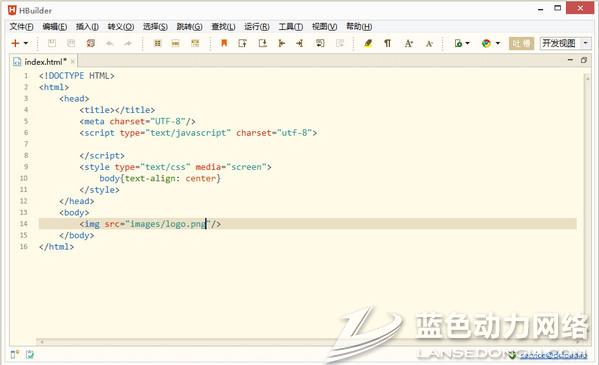Close the index.html tab
The width and height of the screenshot is (599, 365).
pyautogui.click(x=73, y=62)
